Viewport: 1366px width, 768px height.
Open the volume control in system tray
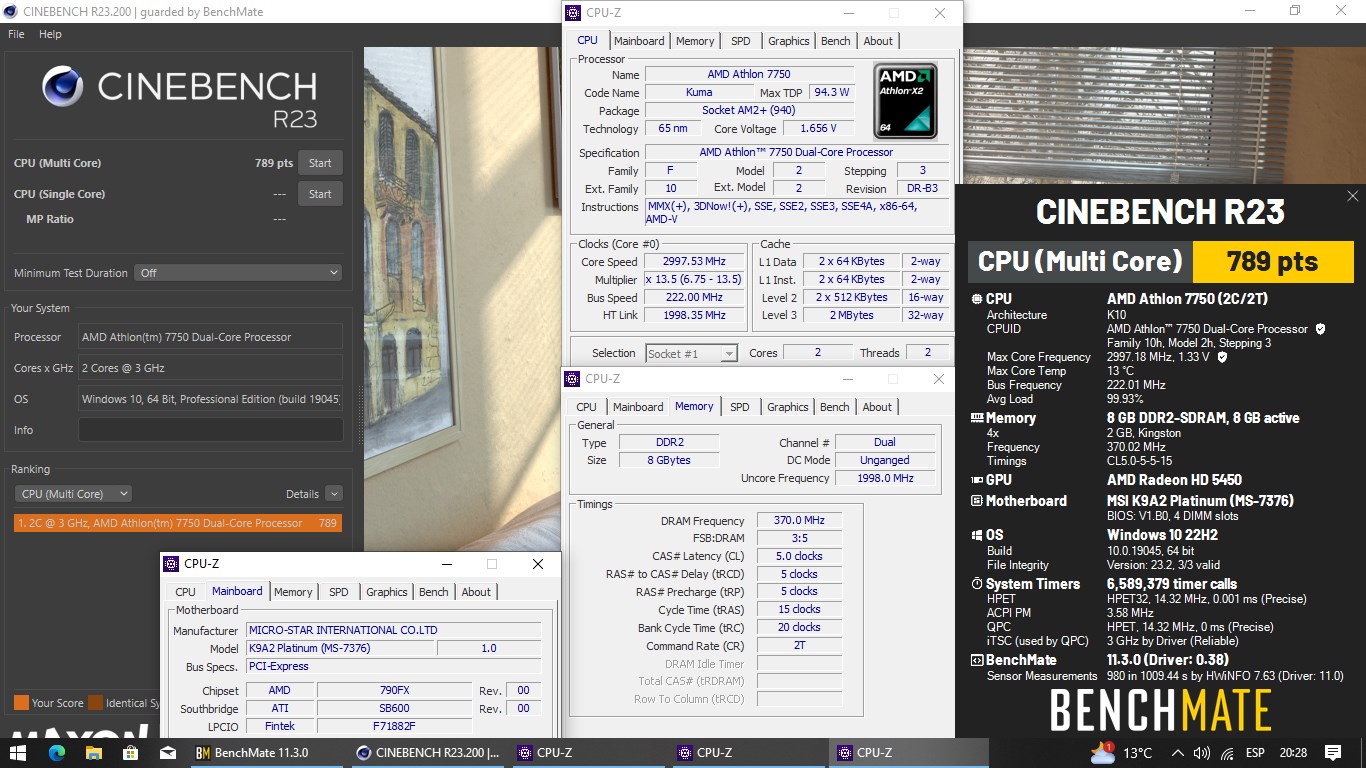click(1201, 753)
